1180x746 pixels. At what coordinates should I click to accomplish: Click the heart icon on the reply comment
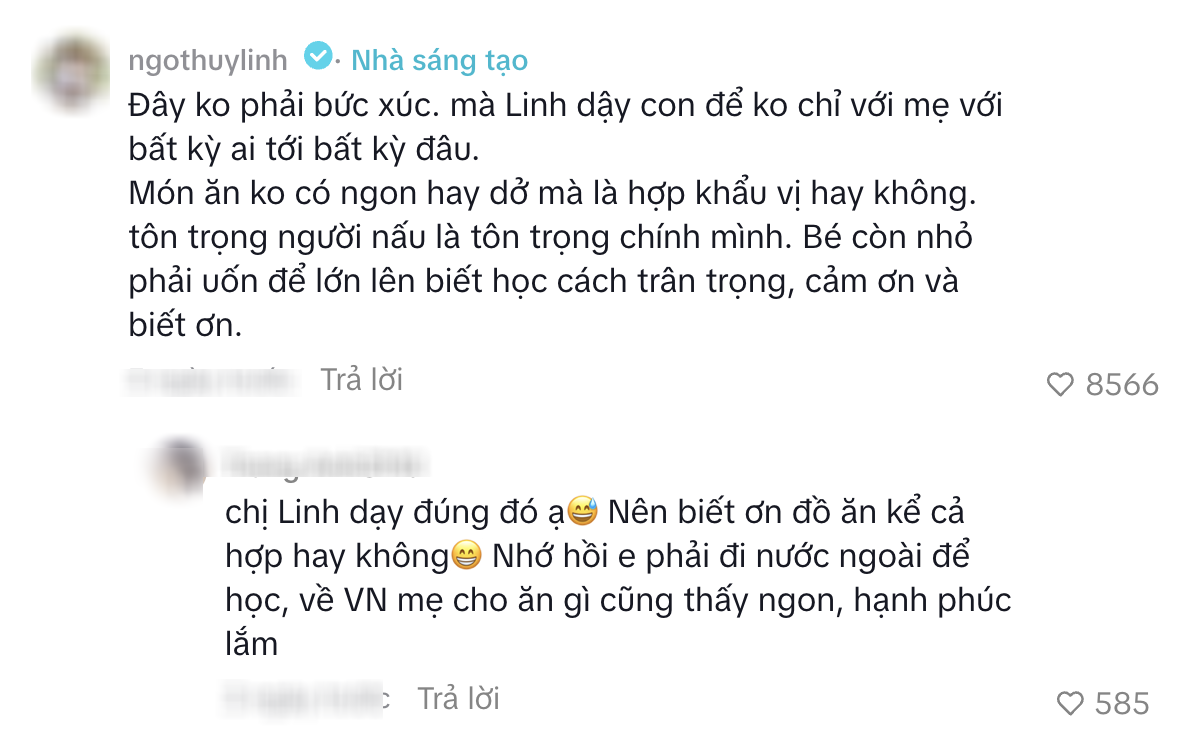(1070, 701)
